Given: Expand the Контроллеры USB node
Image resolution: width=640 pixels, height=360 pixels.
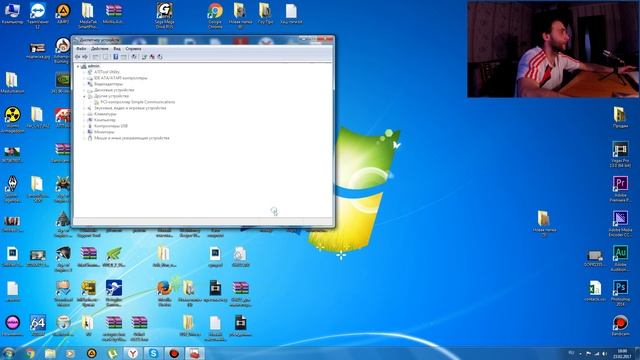Looking at the screenshot, I should pyautogui.click(x=84, y=126).
